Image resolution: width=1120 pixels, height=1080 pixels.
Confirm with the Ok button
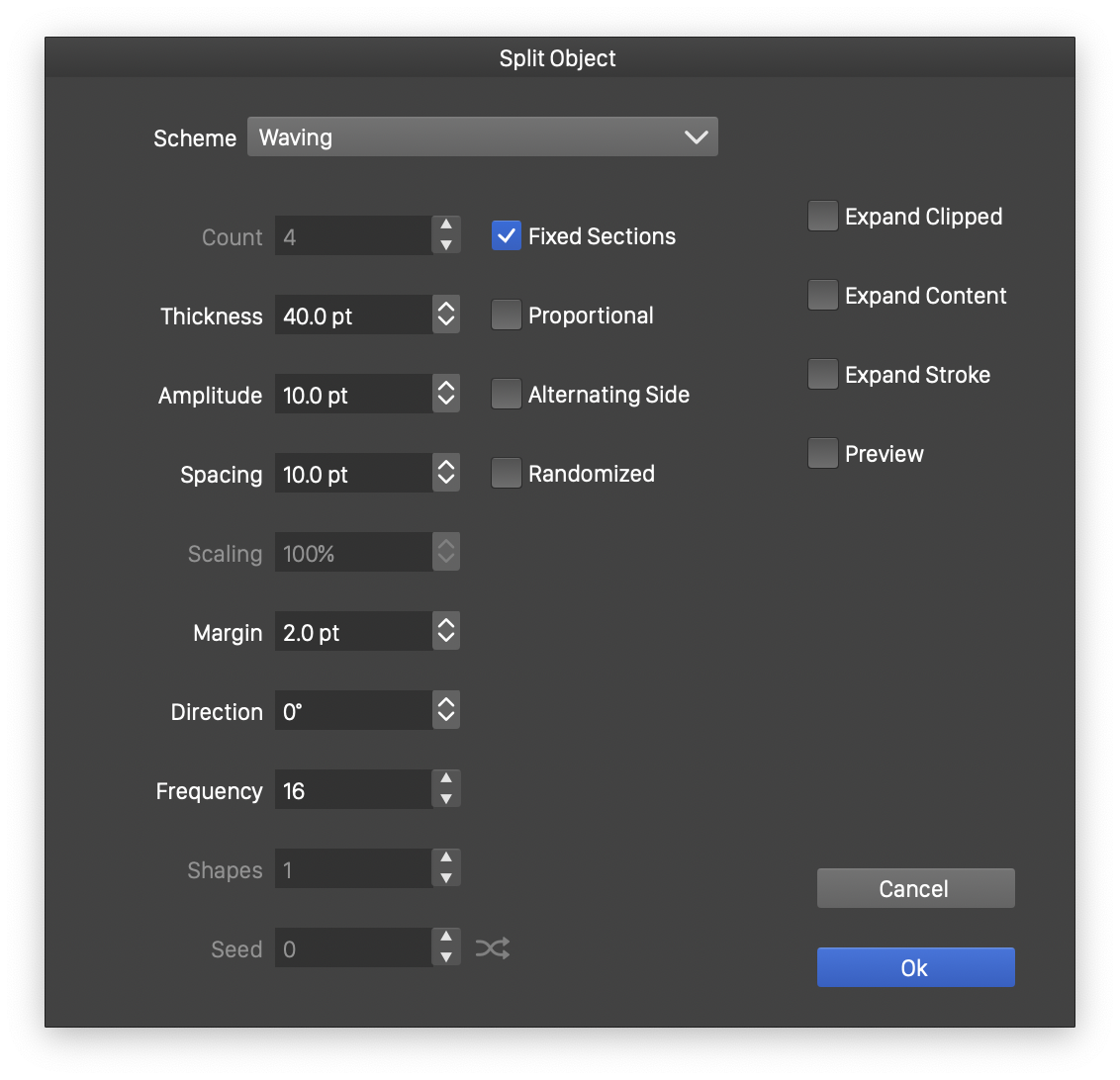coord(915,967)
